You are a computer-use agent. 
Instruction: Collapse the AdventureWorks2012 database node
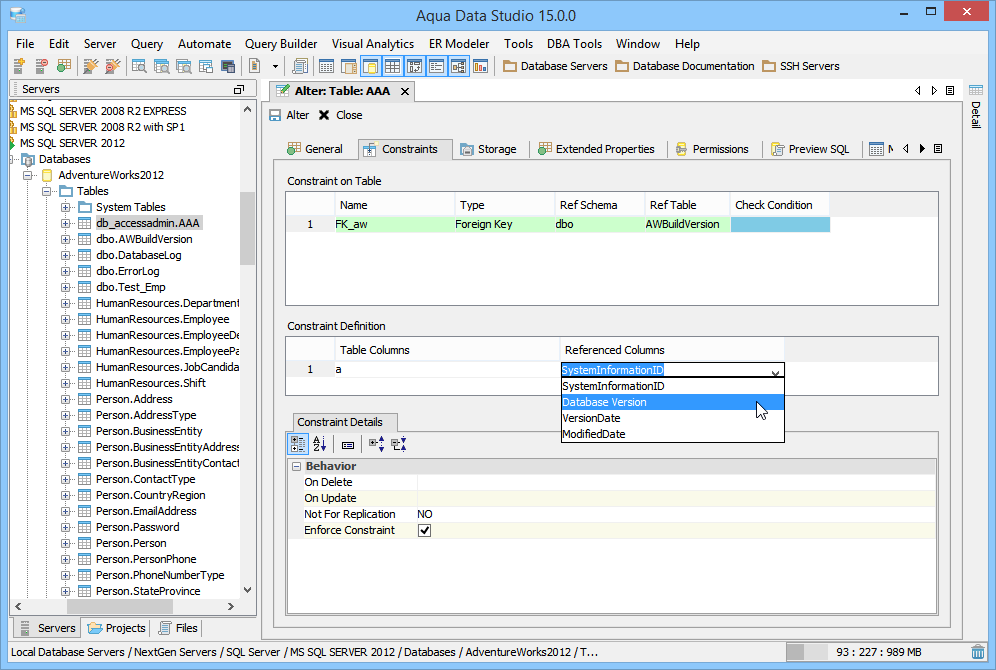click(30, 175)
